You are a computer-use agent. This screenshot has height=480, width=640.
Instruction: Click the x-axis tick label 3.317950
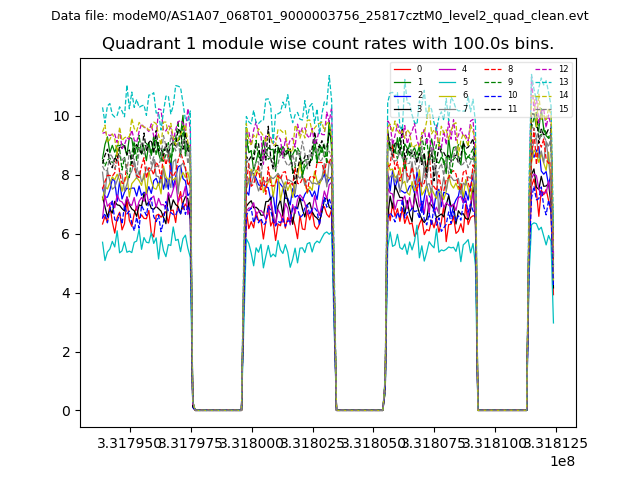(130, 442)
